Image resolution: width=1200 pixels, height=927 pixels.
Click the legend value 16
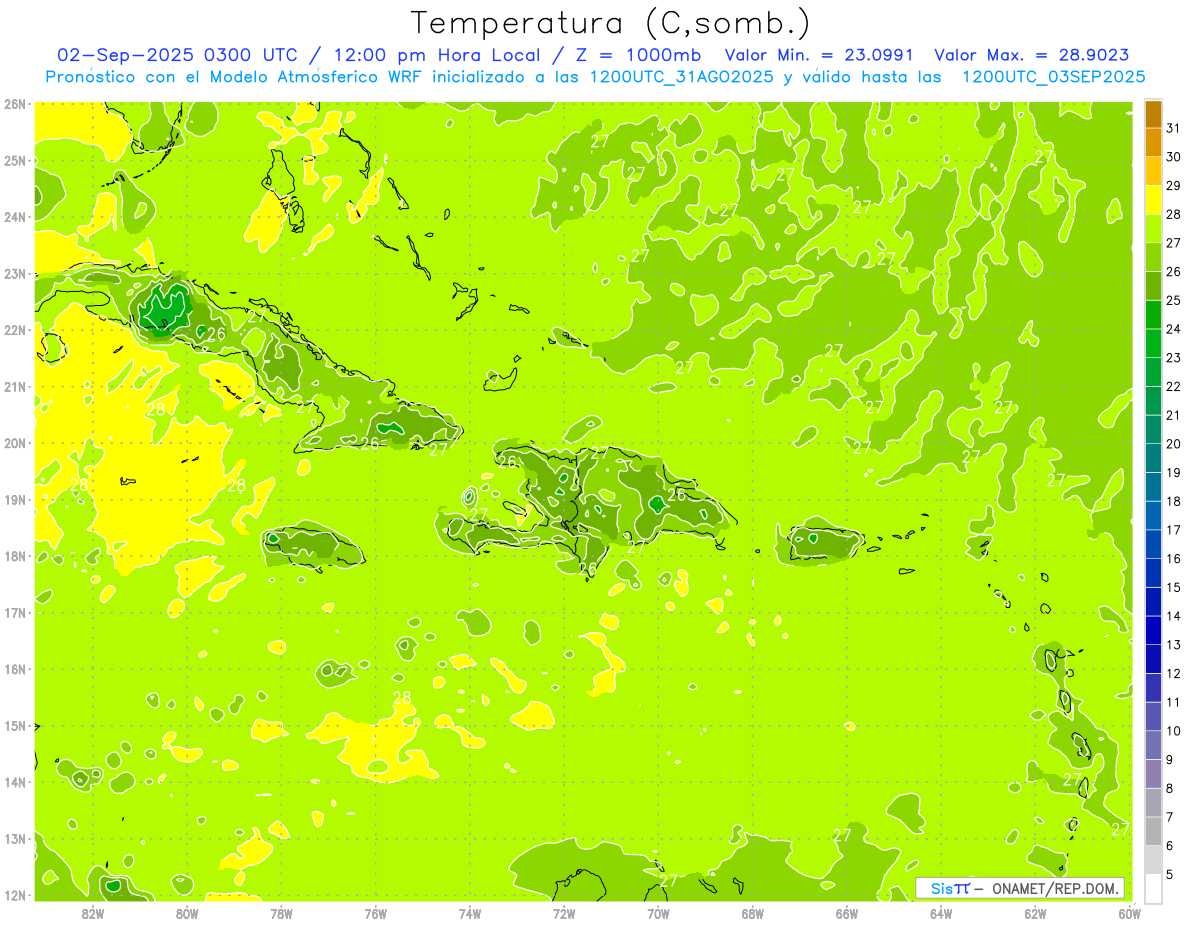click(x=1173, y=559)
